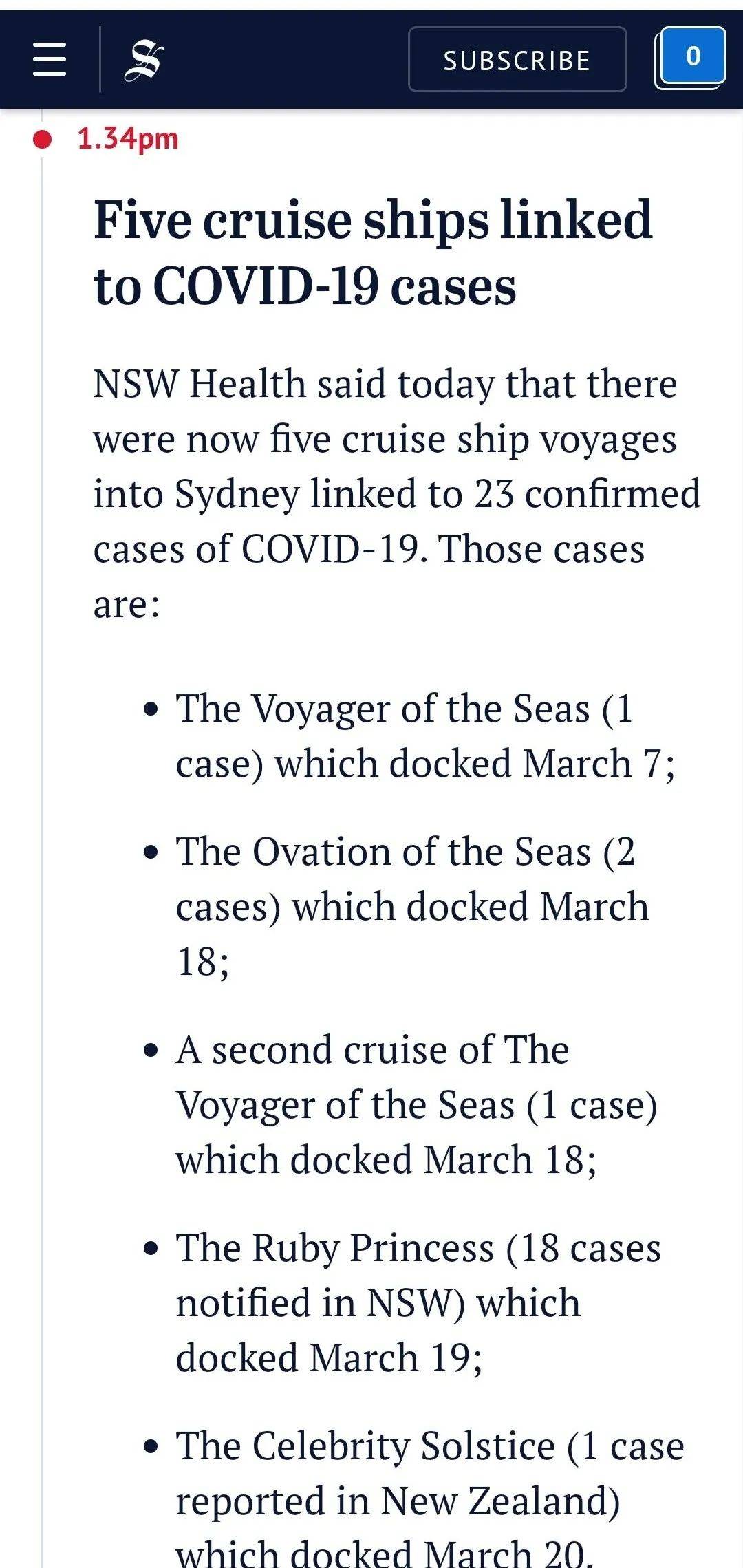Open the 1.34pm timestamp link
743x1568 pixels.
coord(128,138)
